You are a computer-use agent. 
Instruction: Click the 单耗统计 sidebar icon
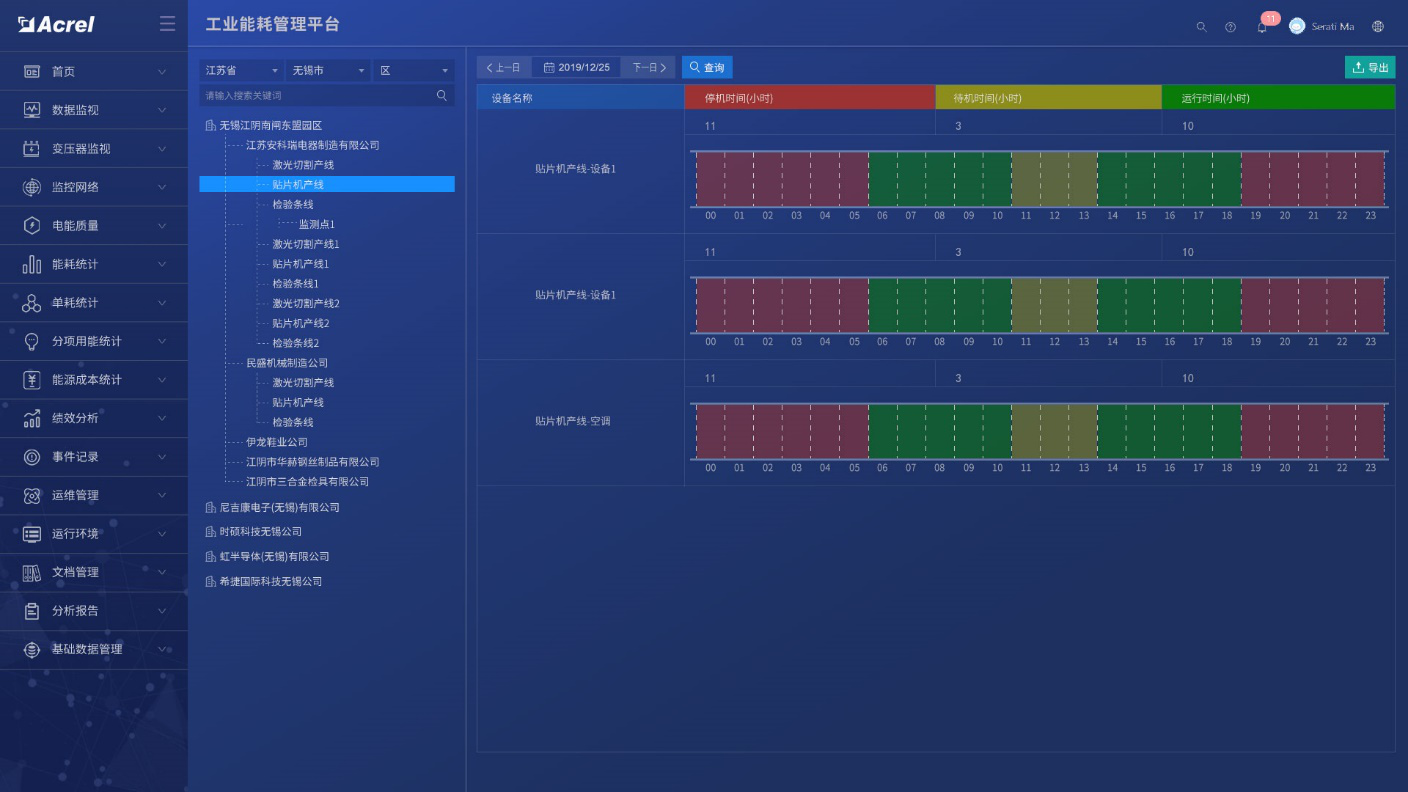[32, 303]
